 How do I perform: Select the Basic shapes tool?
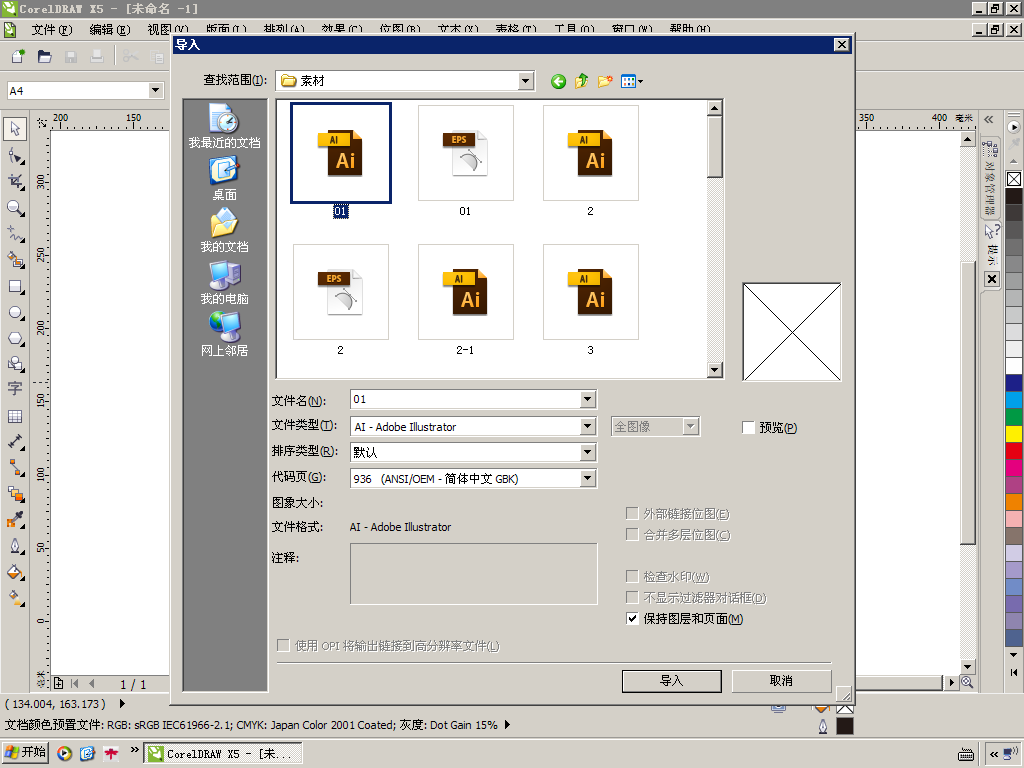(15, 364)
